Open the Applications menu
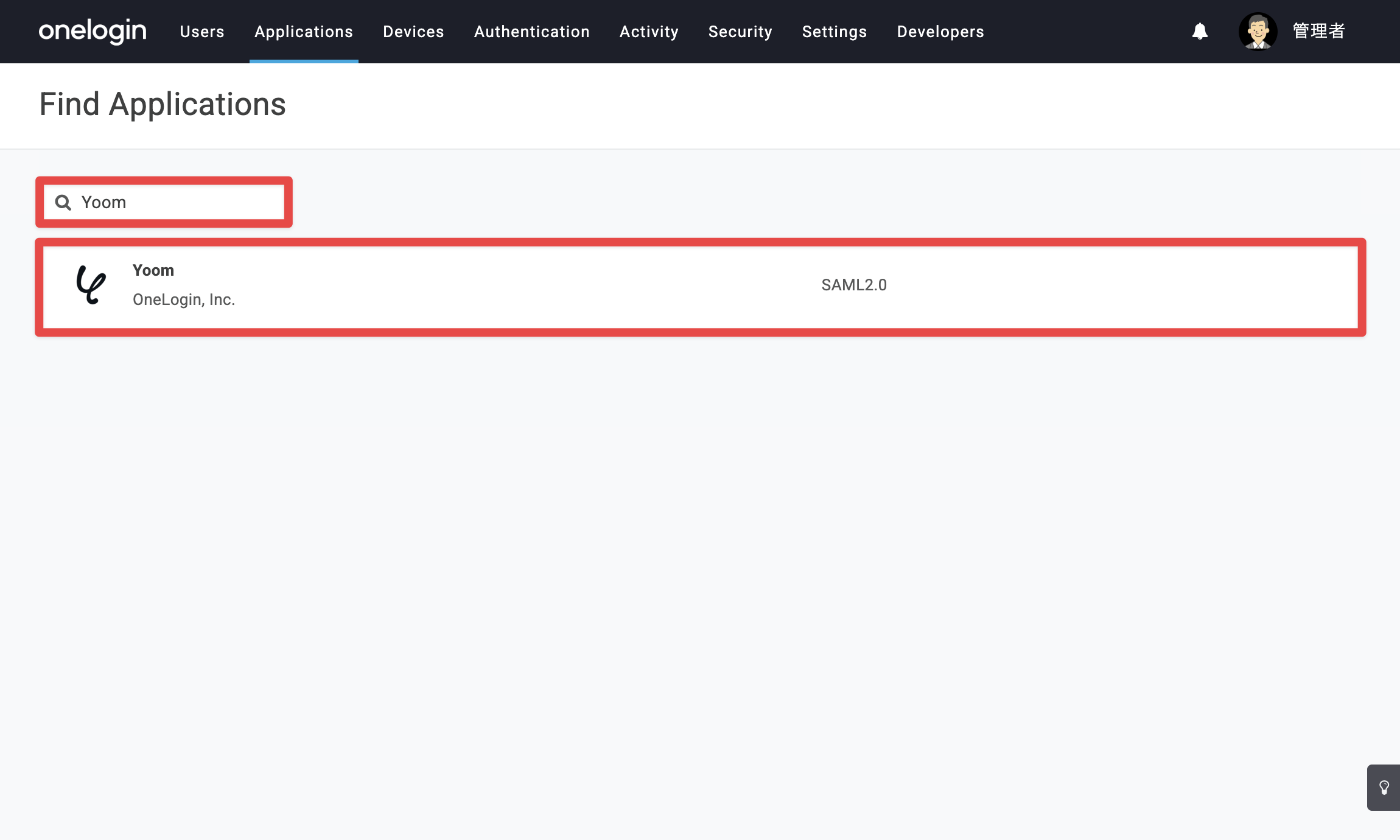The image size is (1400, 840). 304,32
